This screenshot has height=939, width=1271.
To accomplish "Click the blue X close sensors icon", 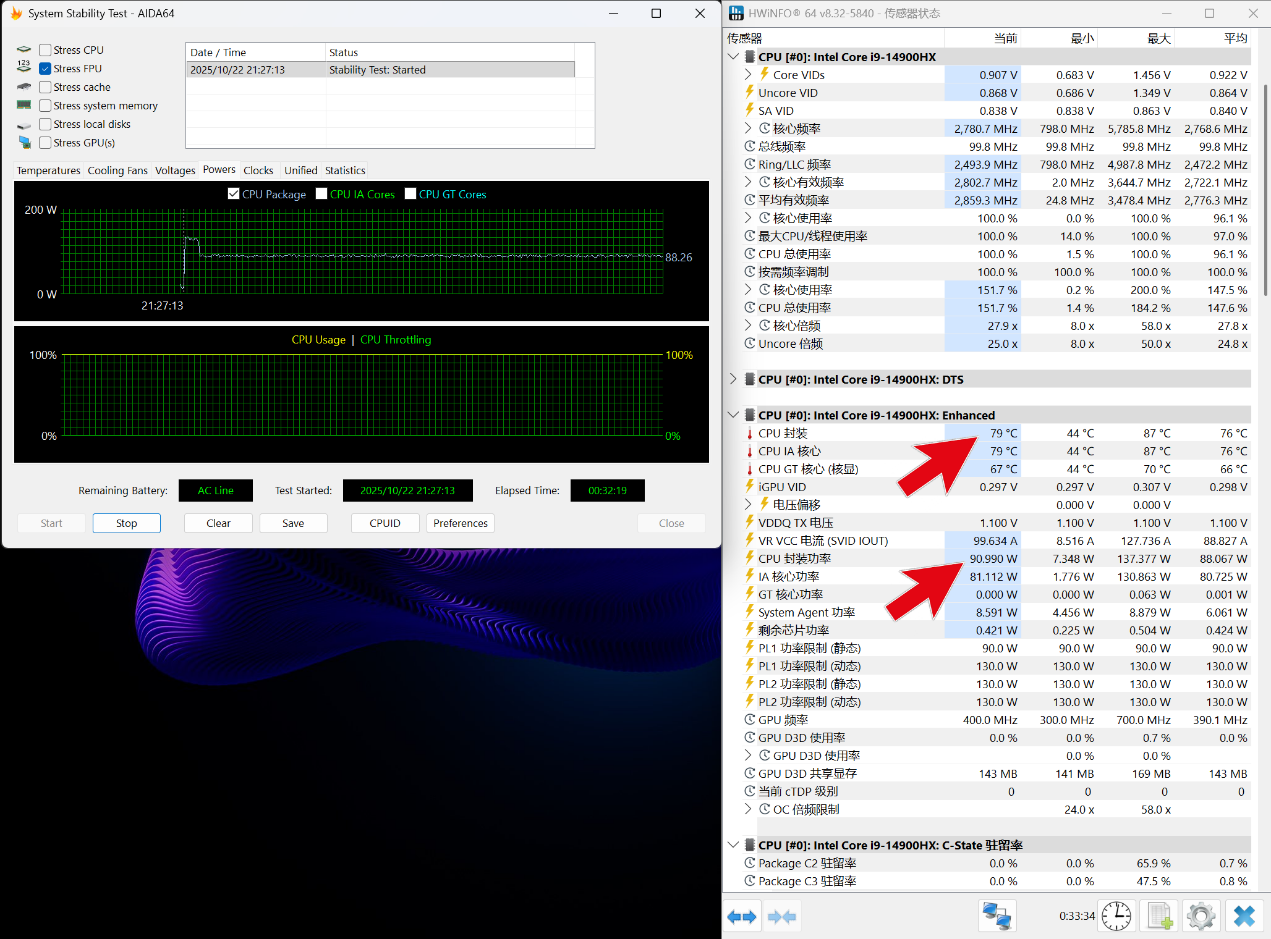I will (1244, 915).
